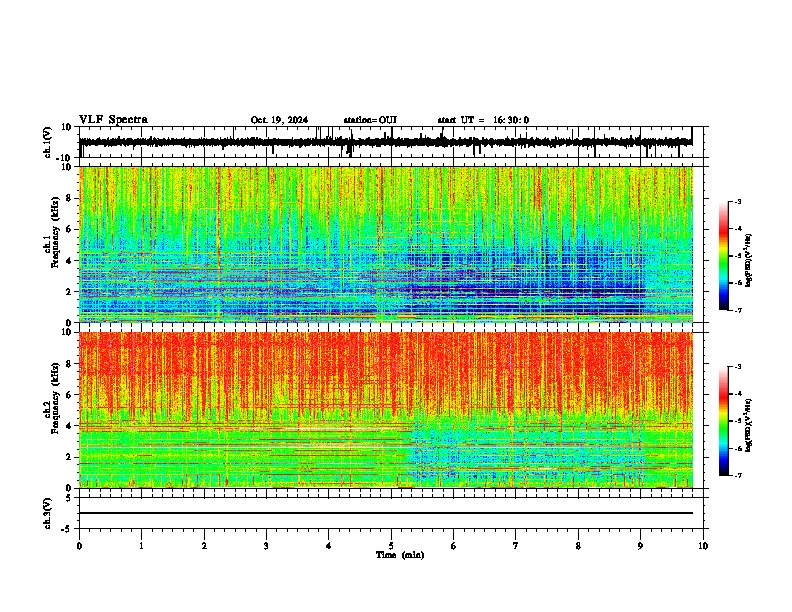Click the "ch.1(V)" waveform axis label
The height and width of the screenshot is (612, 792).
[x=48, y=142]
